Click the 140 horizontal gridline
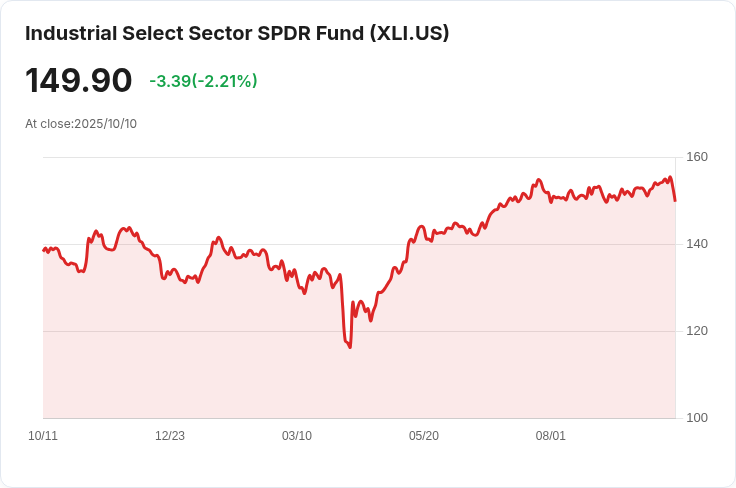The height and width of the screenshot is (488, 736). 359,244
